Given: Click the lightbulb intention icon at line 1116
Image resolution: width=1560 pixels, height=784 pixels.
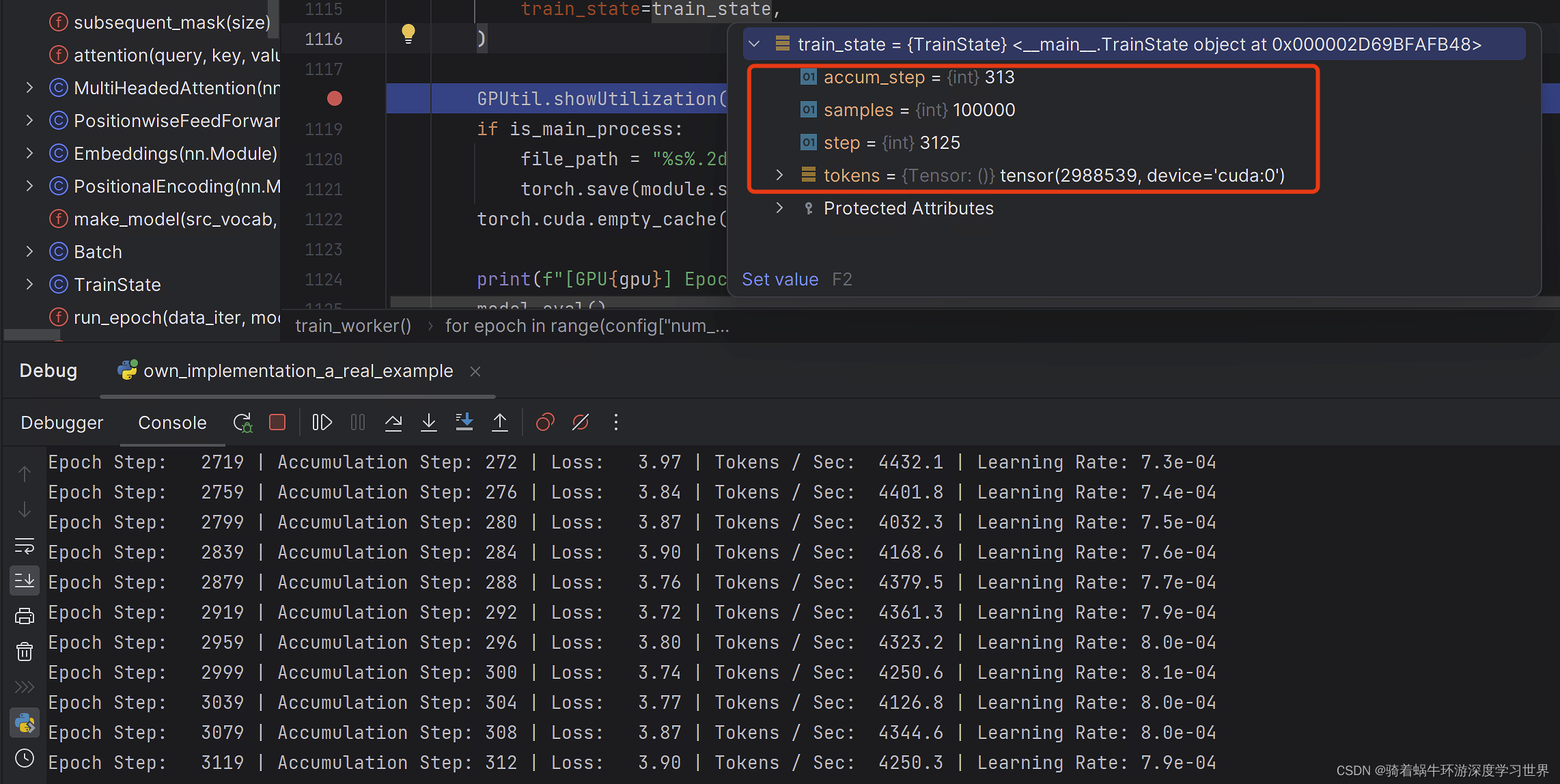Looking at the screenshot, I should pyautogui.click(x=408, y=33).
